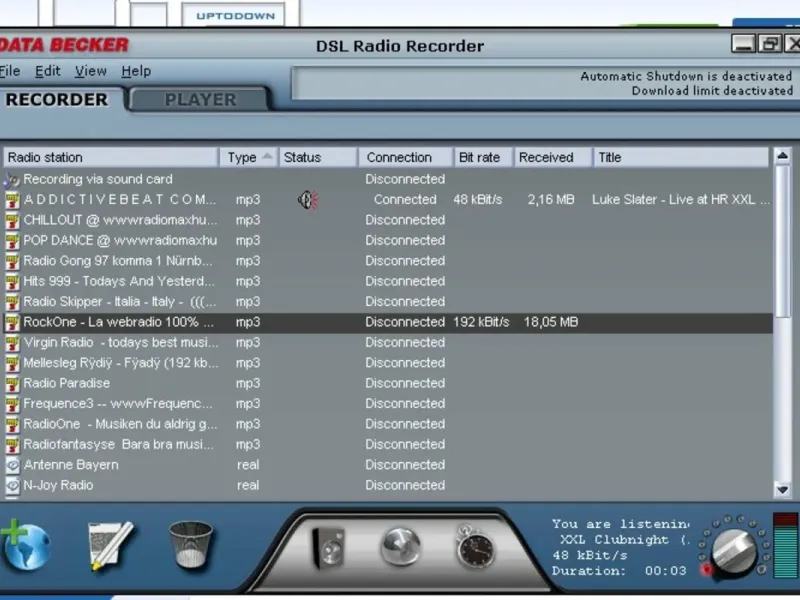
Task: Open the Help menu
Action: [136, 71]
